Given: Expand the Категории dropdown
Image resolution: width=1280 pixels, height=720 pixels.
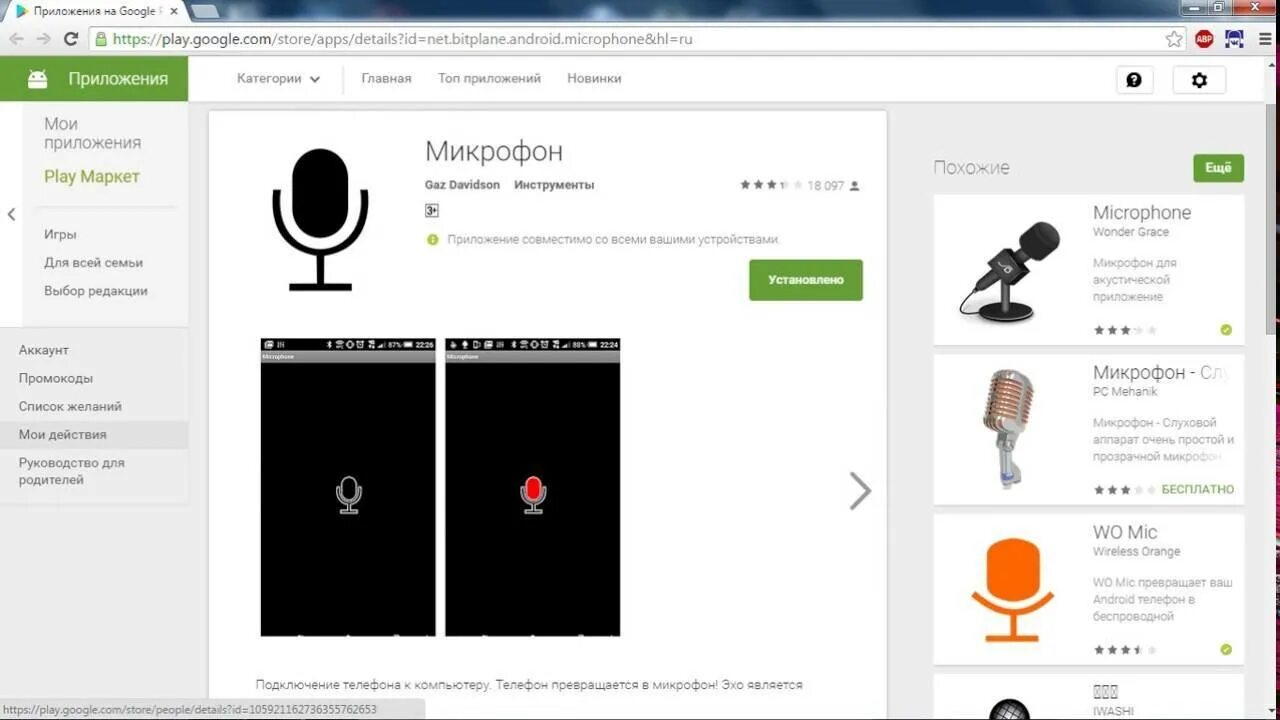Looking at the screenshot, I should [x=278, y=78].
